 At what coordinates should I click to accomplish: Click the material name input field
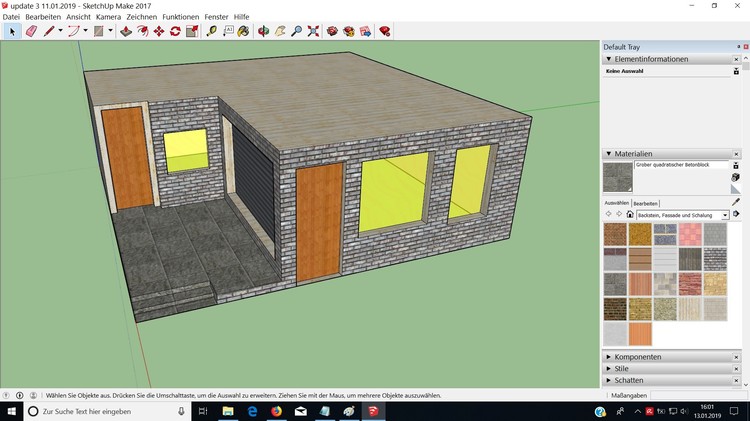tap(681, 165)
